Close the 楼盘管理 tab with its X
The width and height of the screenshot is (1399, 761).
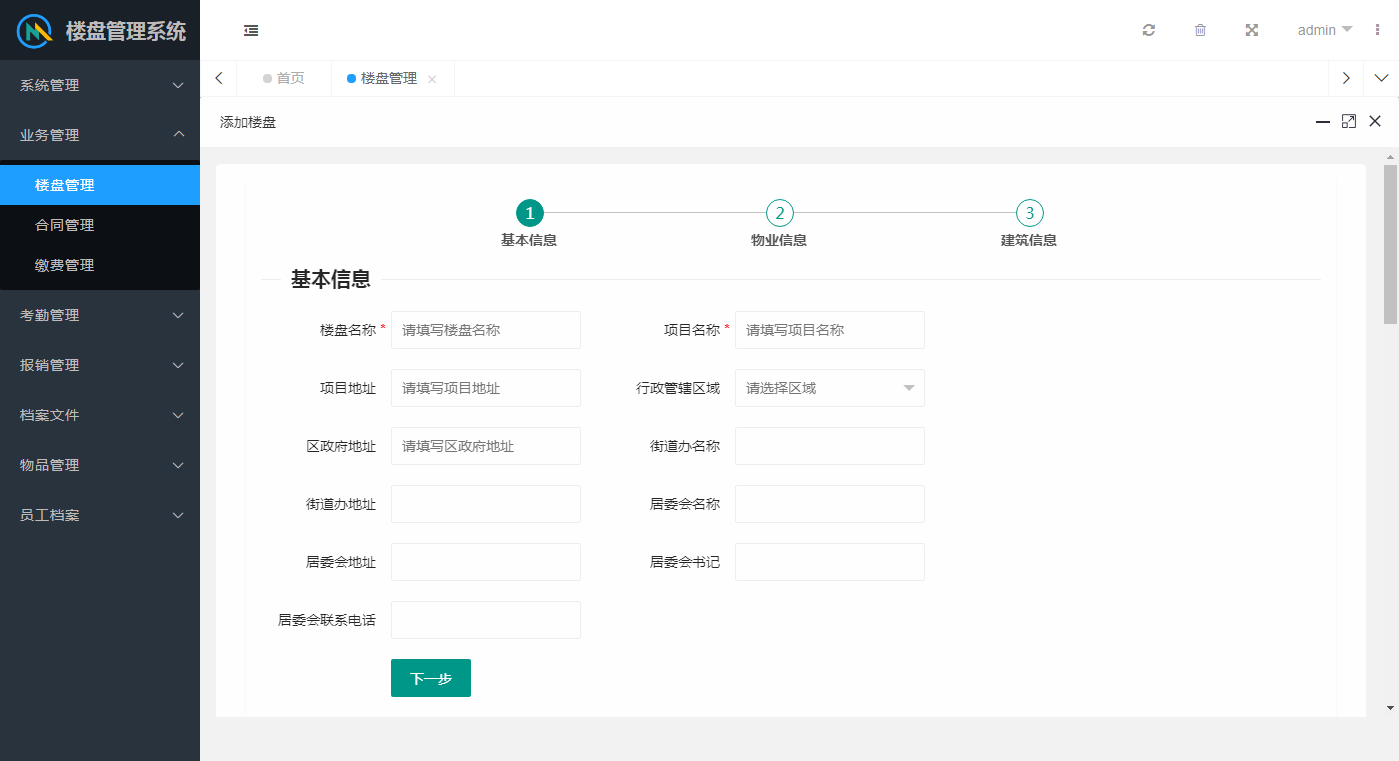tap(432, 79)
